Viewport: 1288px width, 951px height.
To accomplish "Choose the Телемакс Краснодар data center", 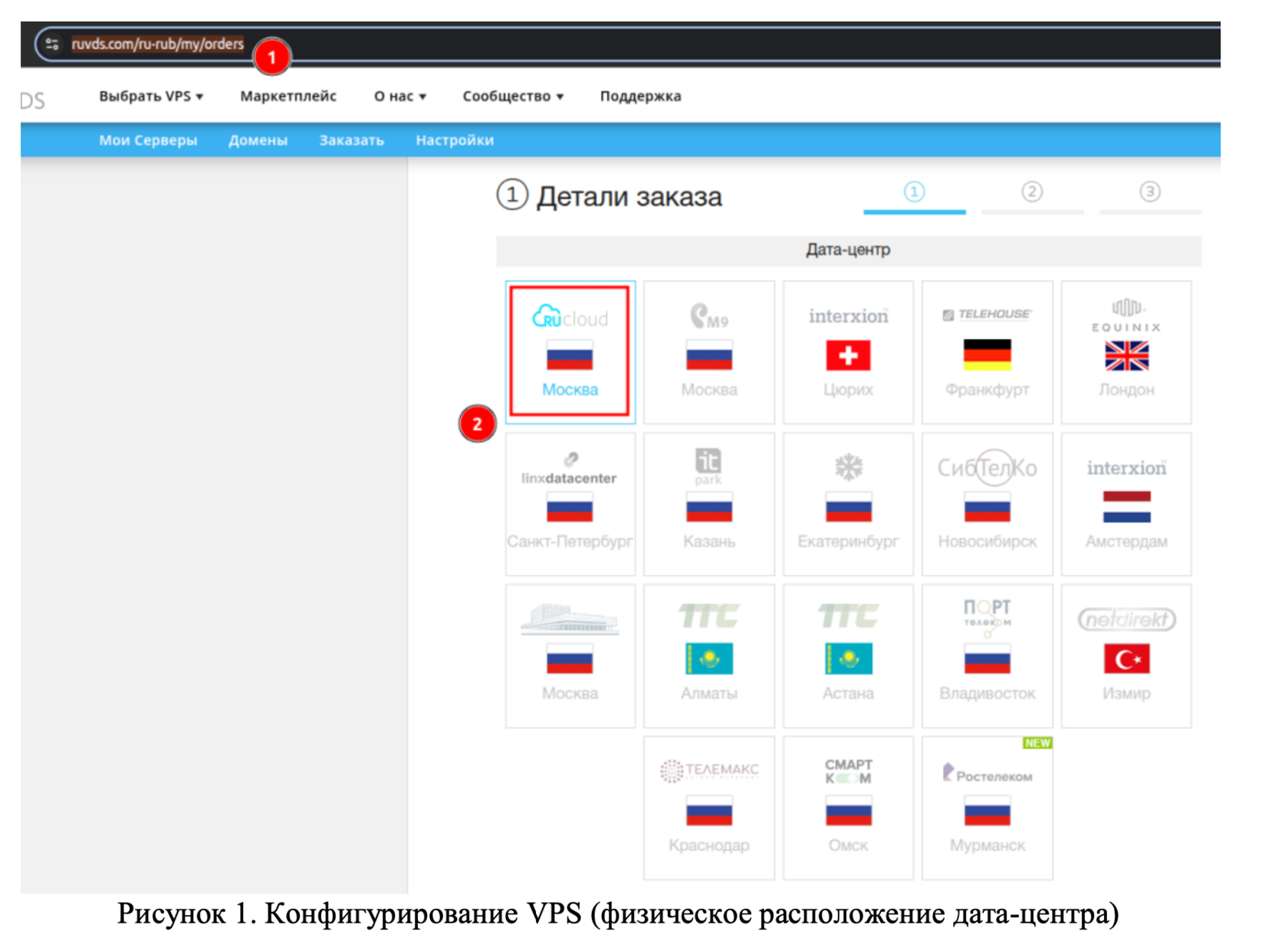I will point(709,808).
